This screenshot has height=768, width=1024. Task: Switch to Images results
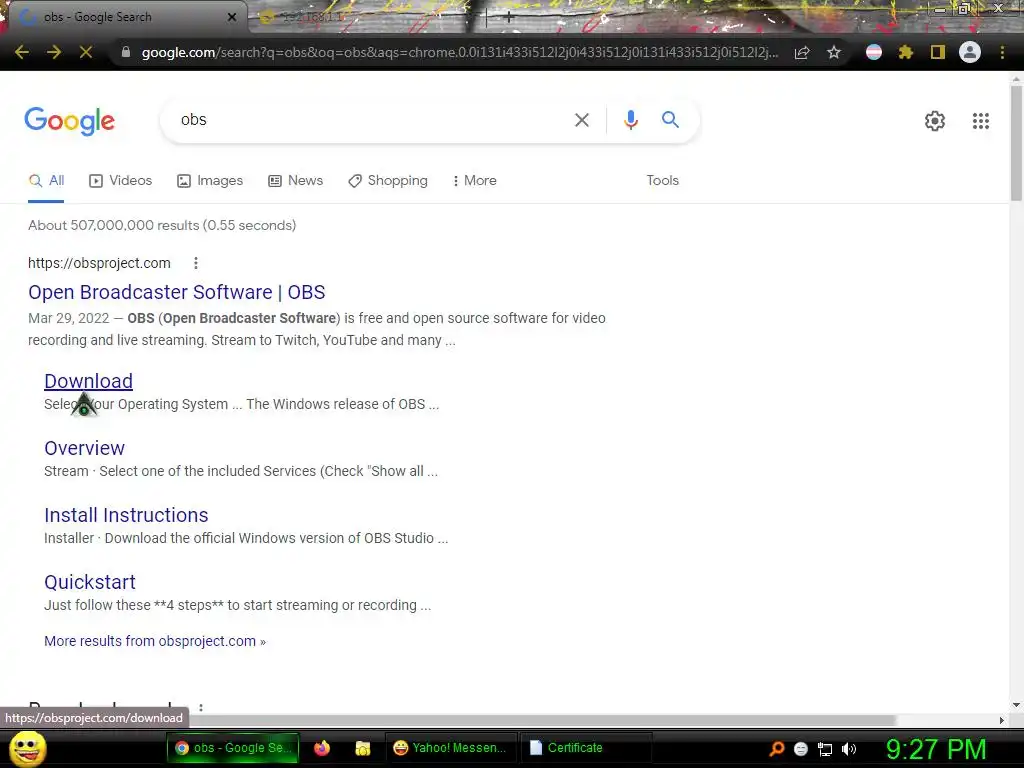210,181
